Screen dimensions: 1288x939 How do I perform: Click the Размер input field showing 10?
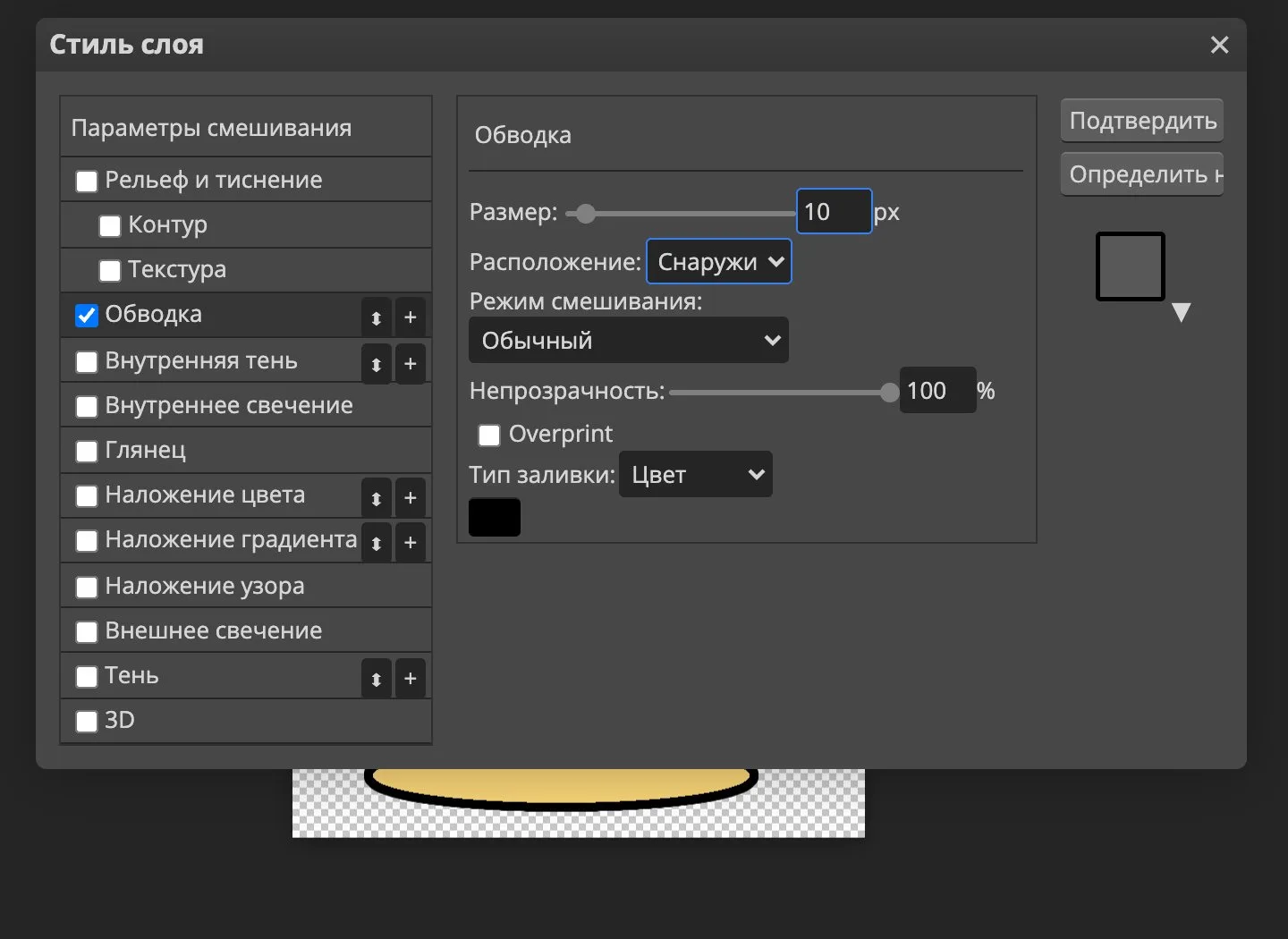tap(834, 211)
